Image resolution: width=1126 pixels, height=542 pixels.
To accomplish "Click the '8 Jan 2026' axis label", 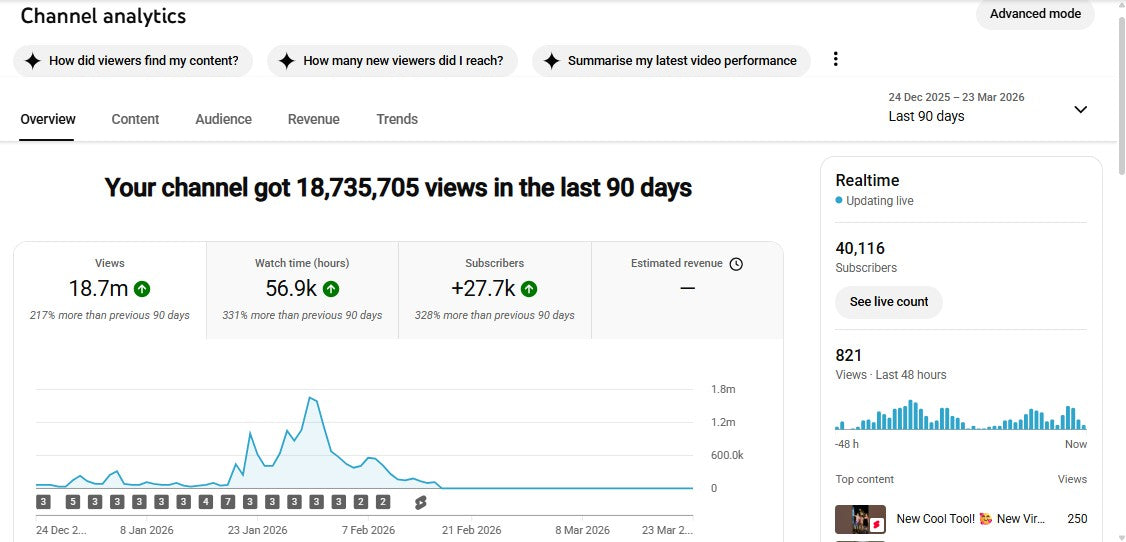I will click(x=146, y=531).
